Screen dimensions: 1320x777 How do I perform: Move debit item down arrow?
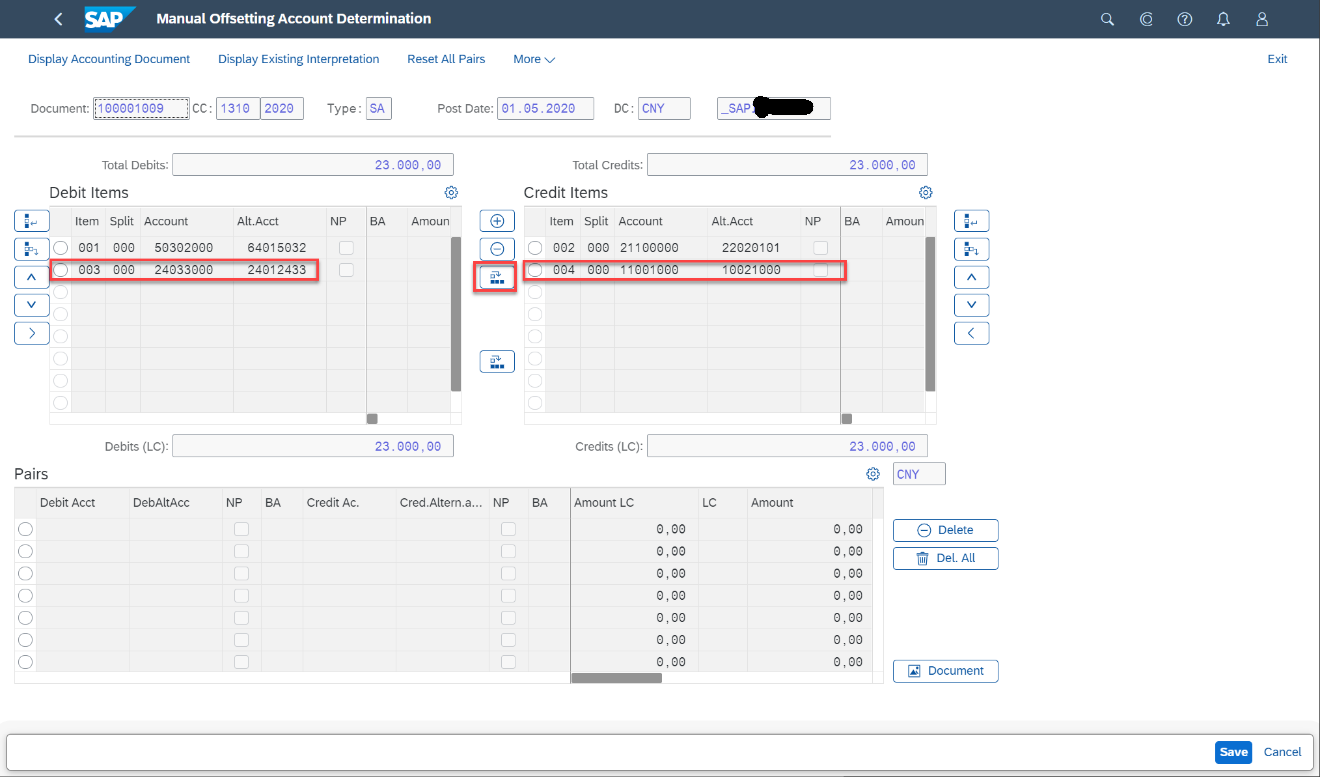31,305
